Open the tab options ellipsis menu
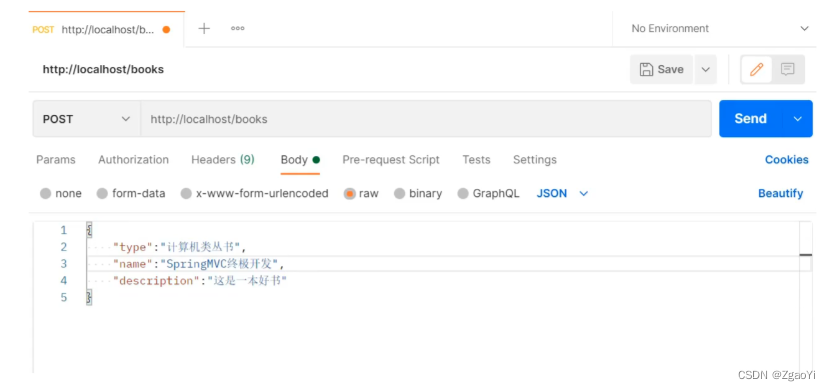The width and height of the screenshot is (830, 391). pyautogui.click(x=238, y=29)
